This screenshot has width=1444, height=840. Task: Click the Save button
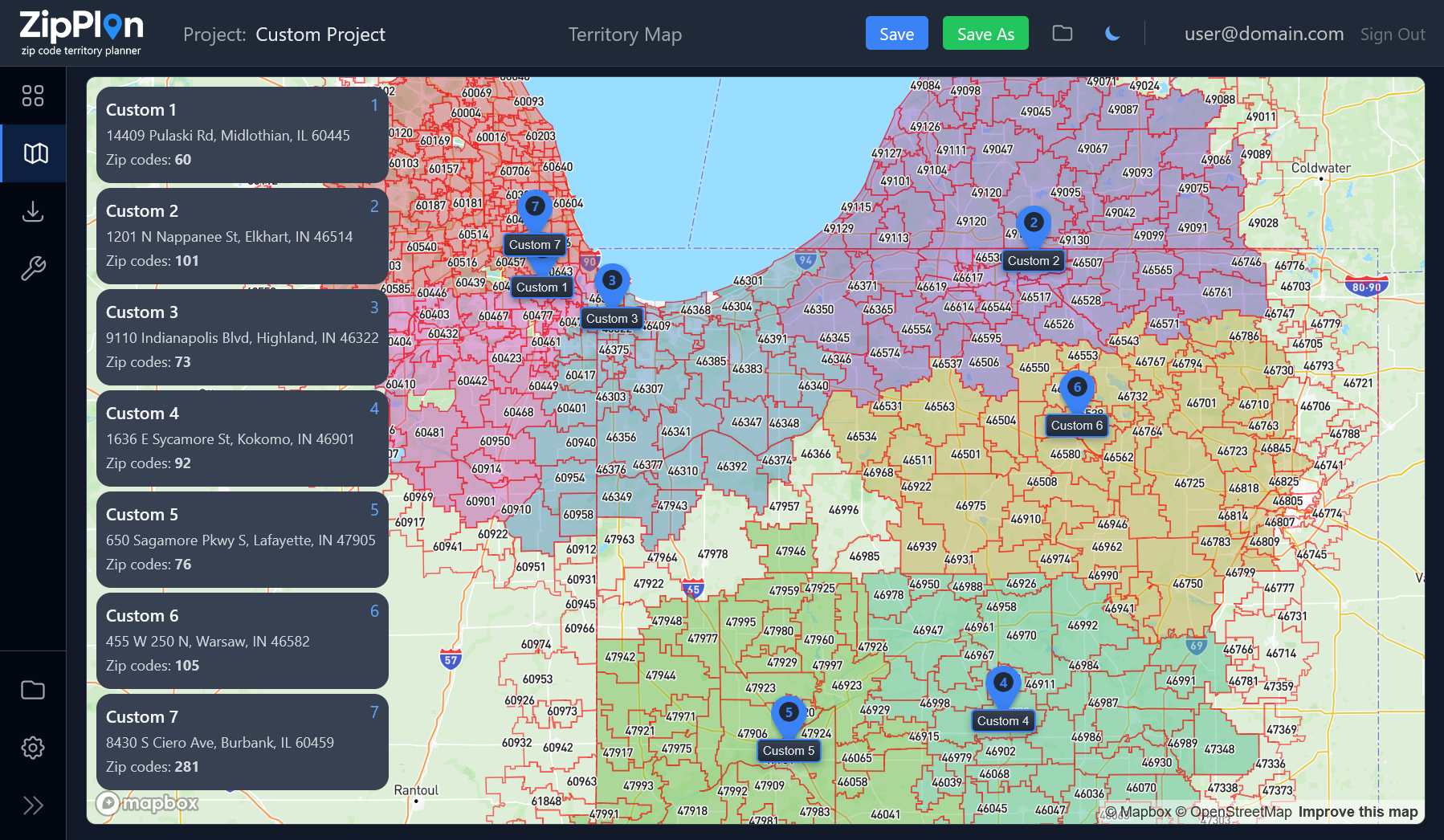pos(896,34)
